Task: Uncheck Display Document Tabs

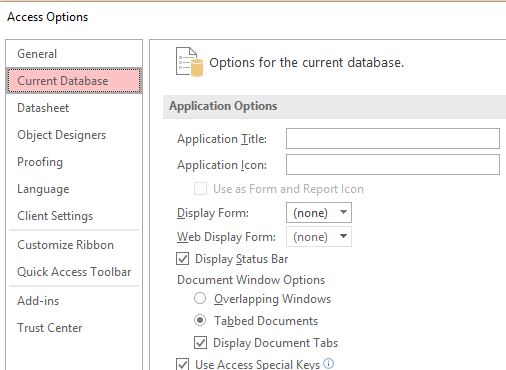Action: point(200,342)
